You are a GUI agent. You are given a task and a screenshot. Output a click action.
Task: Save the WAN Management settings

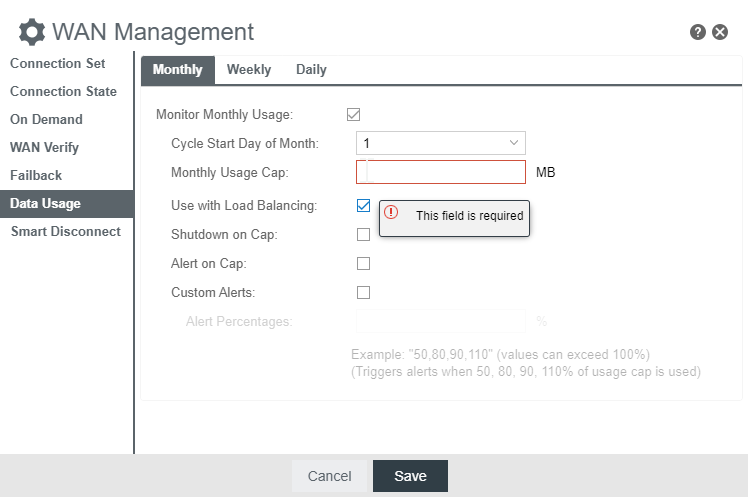[x=410, y=476]
